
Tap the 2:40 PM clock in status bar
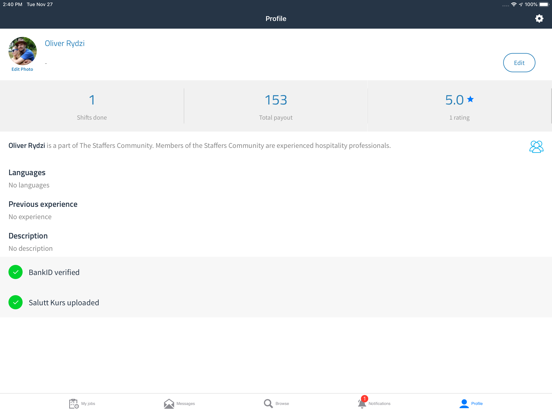12,4
